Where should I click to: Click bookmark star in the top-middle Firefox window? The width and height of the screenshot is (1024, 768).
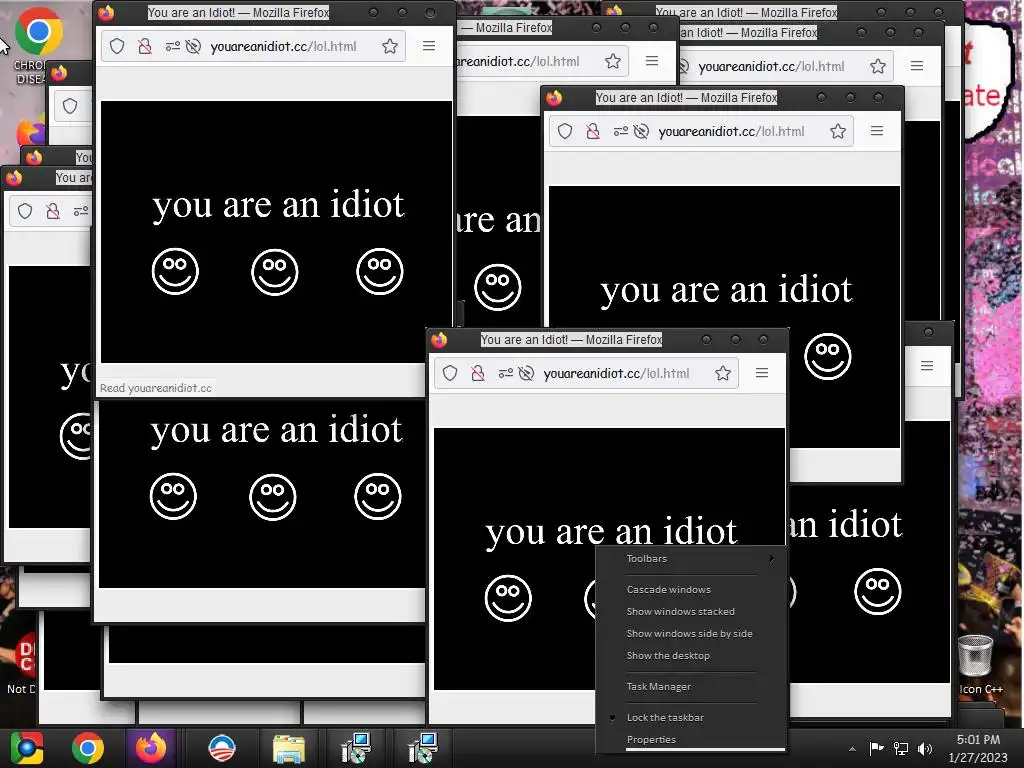[x=613, y=61]
